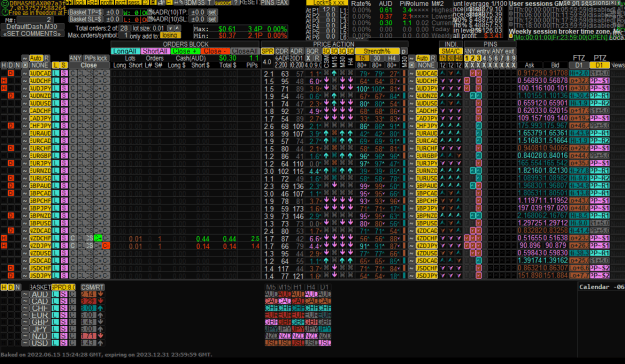Click the question mark help icon
Image resolution: width=625 pixels, height=364 pixels.
point(236,2)
